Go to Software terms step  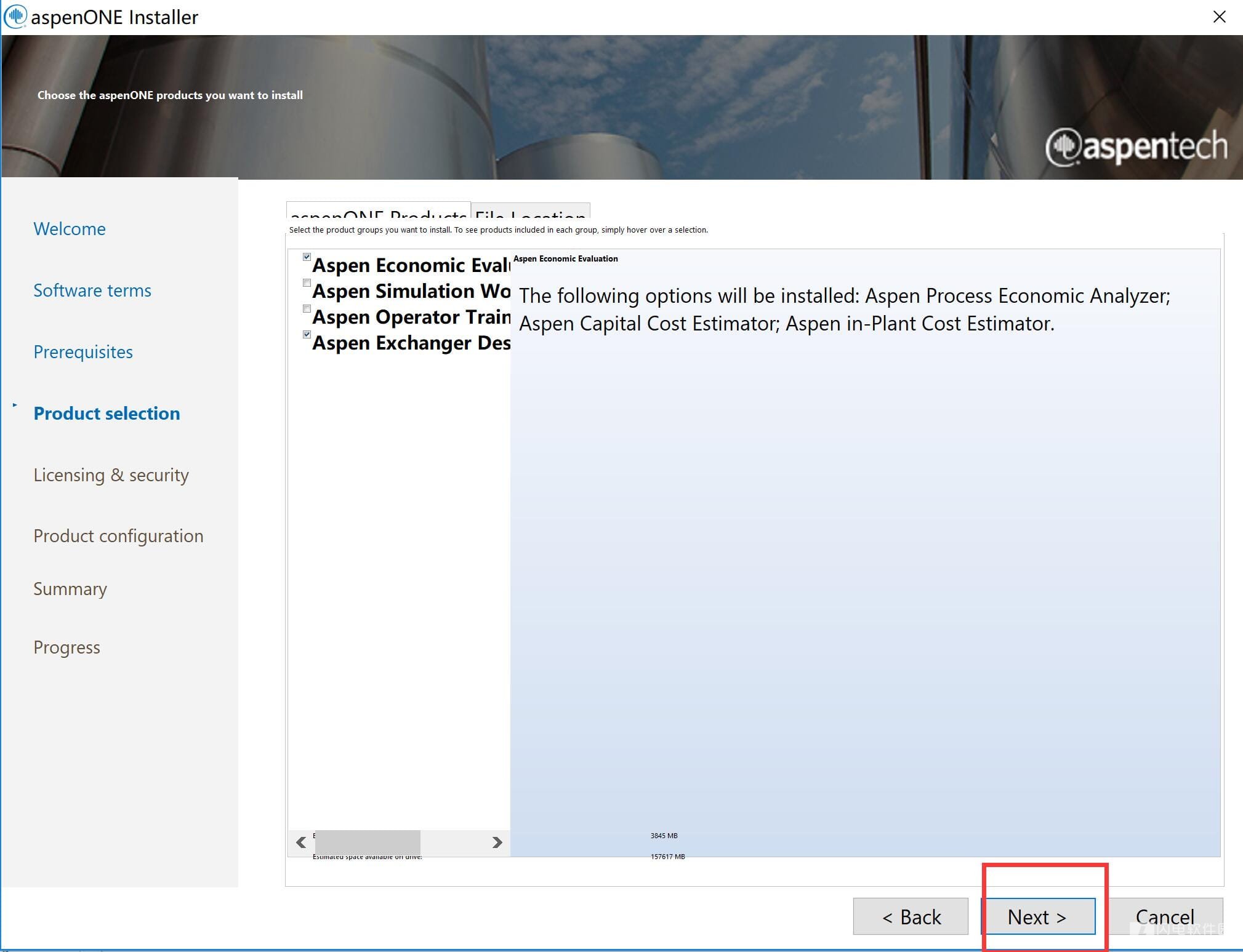pyautogui.click(x=92, y=290)
